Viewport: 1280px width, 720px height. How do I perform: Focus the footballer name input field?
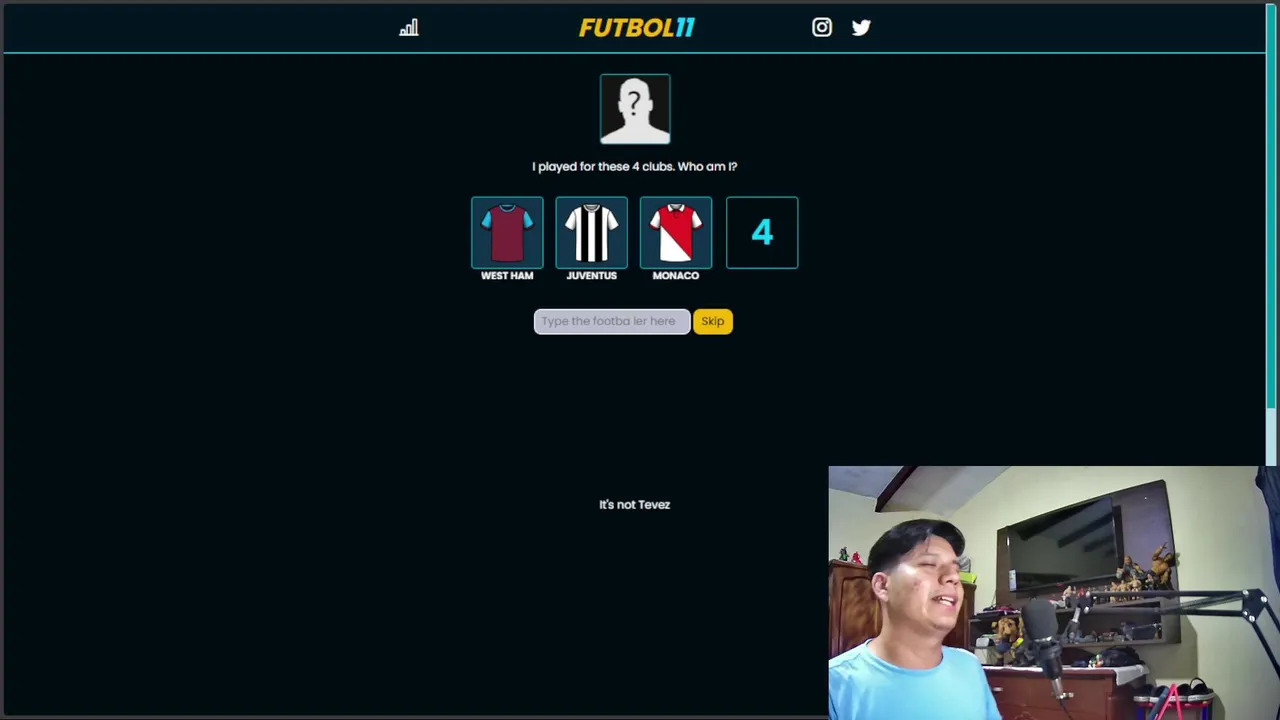pos(612,321)
